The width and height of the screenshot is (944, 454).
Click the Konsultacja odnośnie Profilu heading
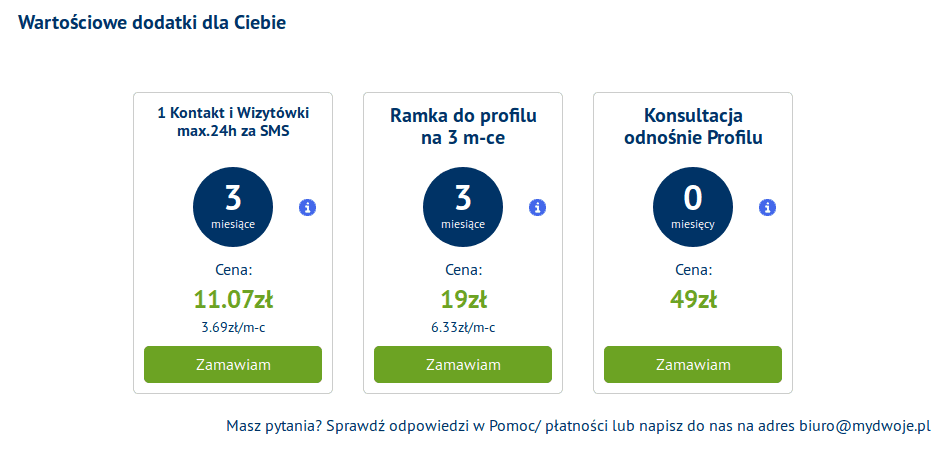point(693,126)
